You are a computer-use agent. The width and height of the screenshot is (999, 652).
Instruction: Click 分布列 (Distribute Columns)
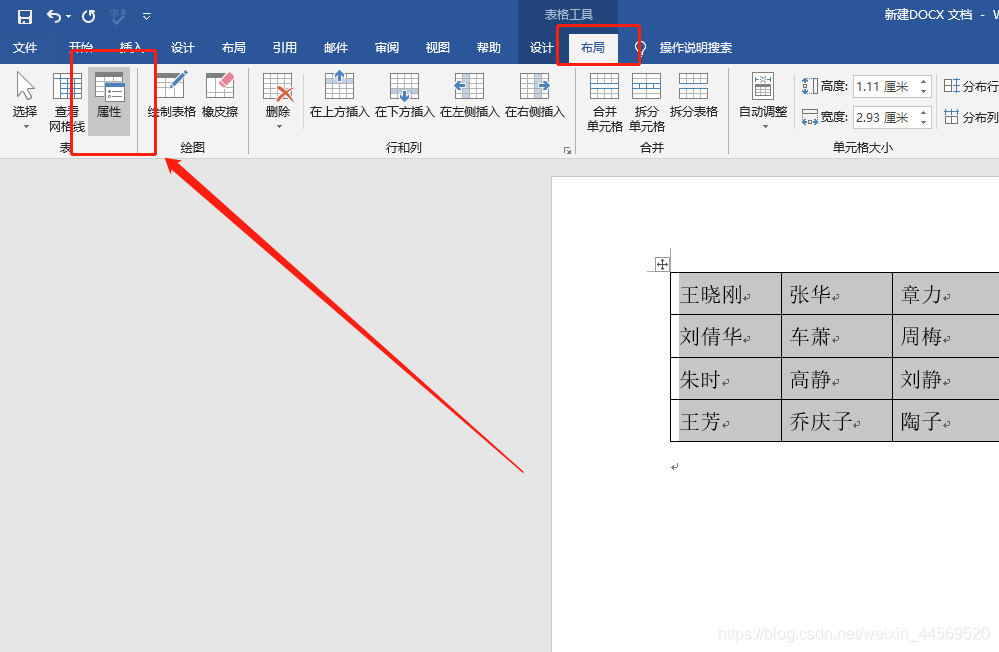click(x=971, y=117)
